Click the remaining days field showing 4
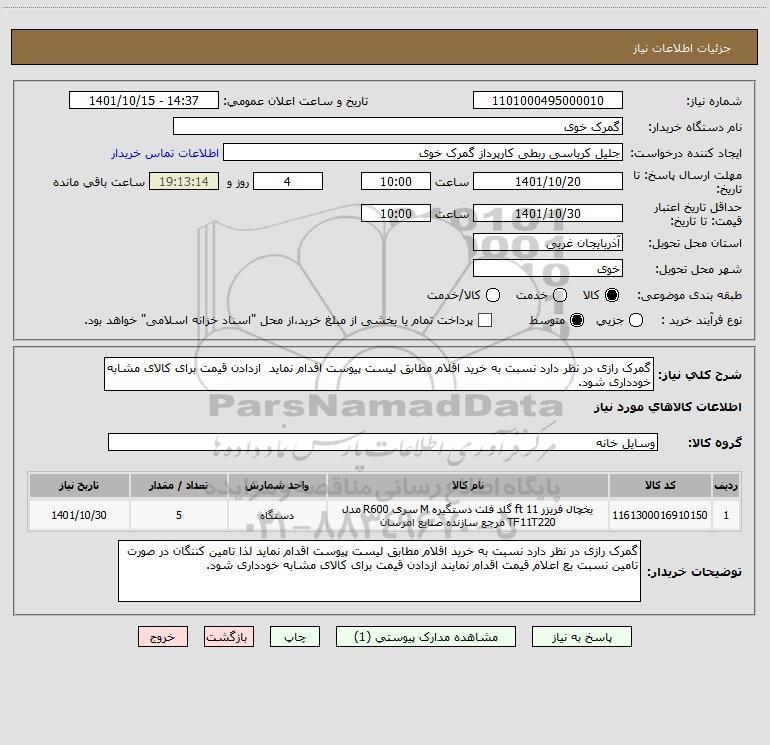This screenshot has height=745, width=770. 288,181
